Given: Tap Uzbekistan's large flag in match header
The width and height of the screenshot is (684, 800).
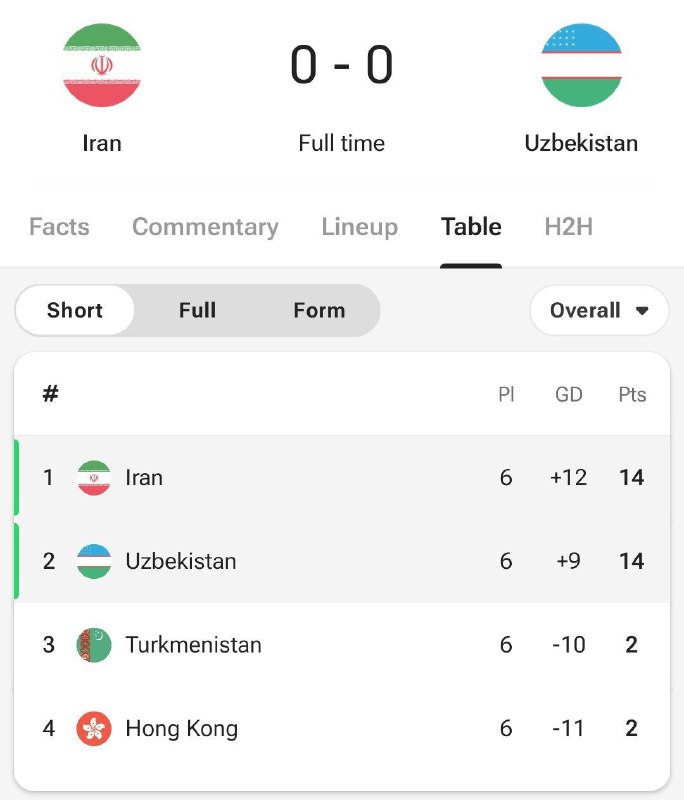Looking at the screenshot, I should click(x=581, y=65).
